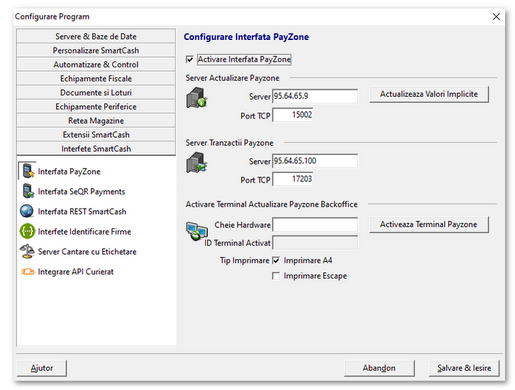Image resolution: width=515 pixels, height=390 pixels.
Task: Click the Configurare Interfata PayZone heading
Action: [x=246, y=37]
